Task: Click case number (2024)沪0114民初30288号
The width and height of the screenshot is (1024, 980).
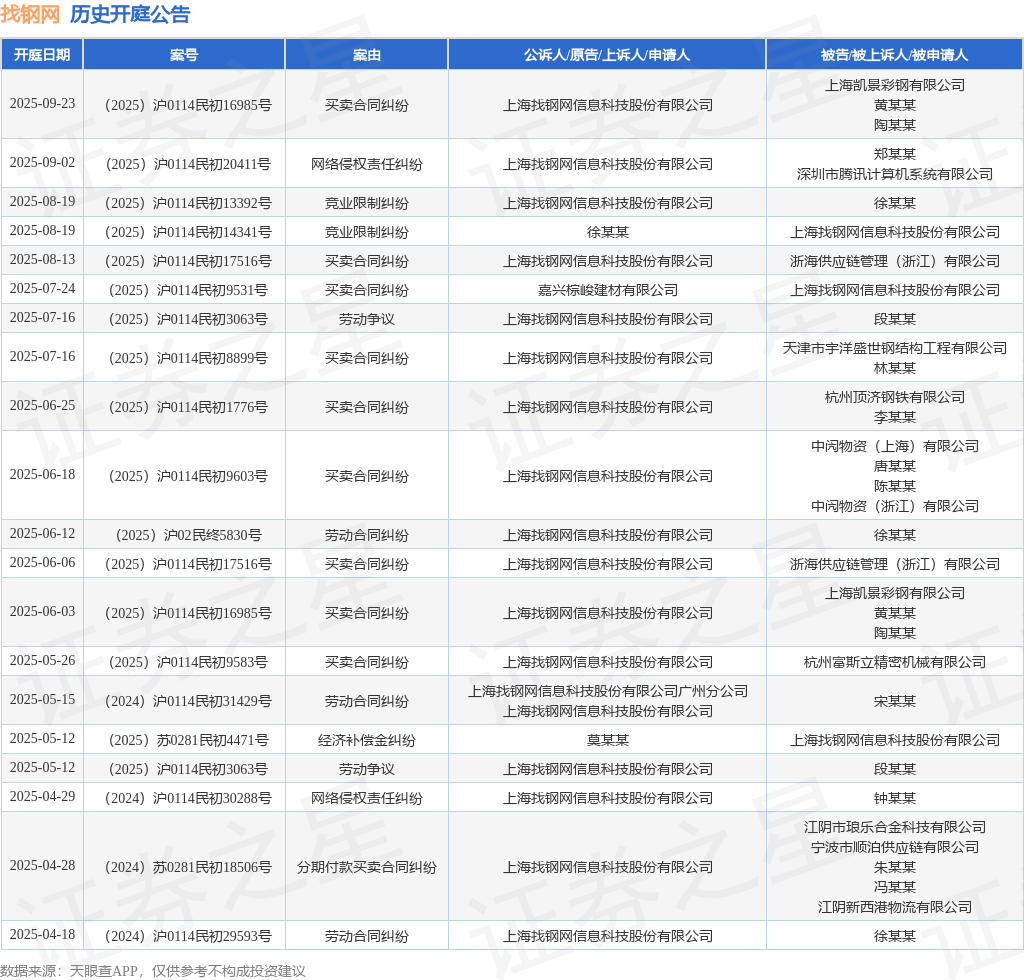Action: pos(188,798)
